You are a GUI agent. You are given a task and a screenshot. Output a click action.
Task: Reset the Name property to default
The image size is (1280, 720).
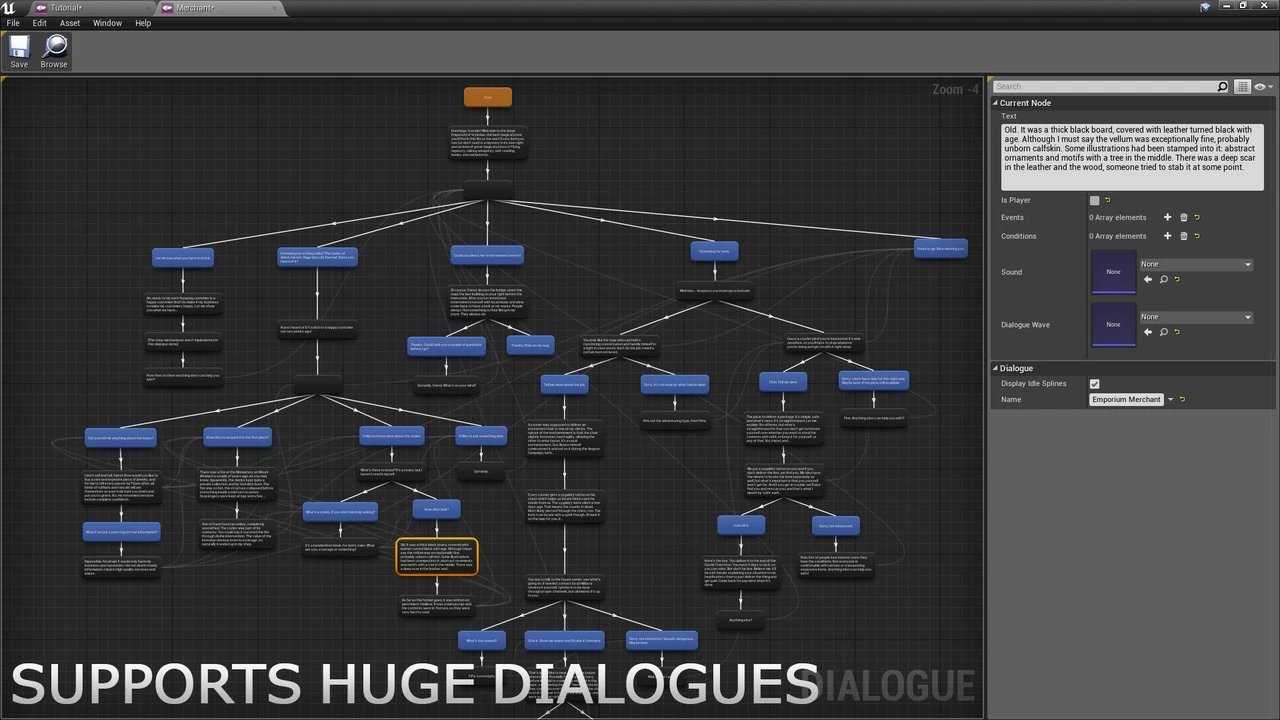coord(1182,400)
